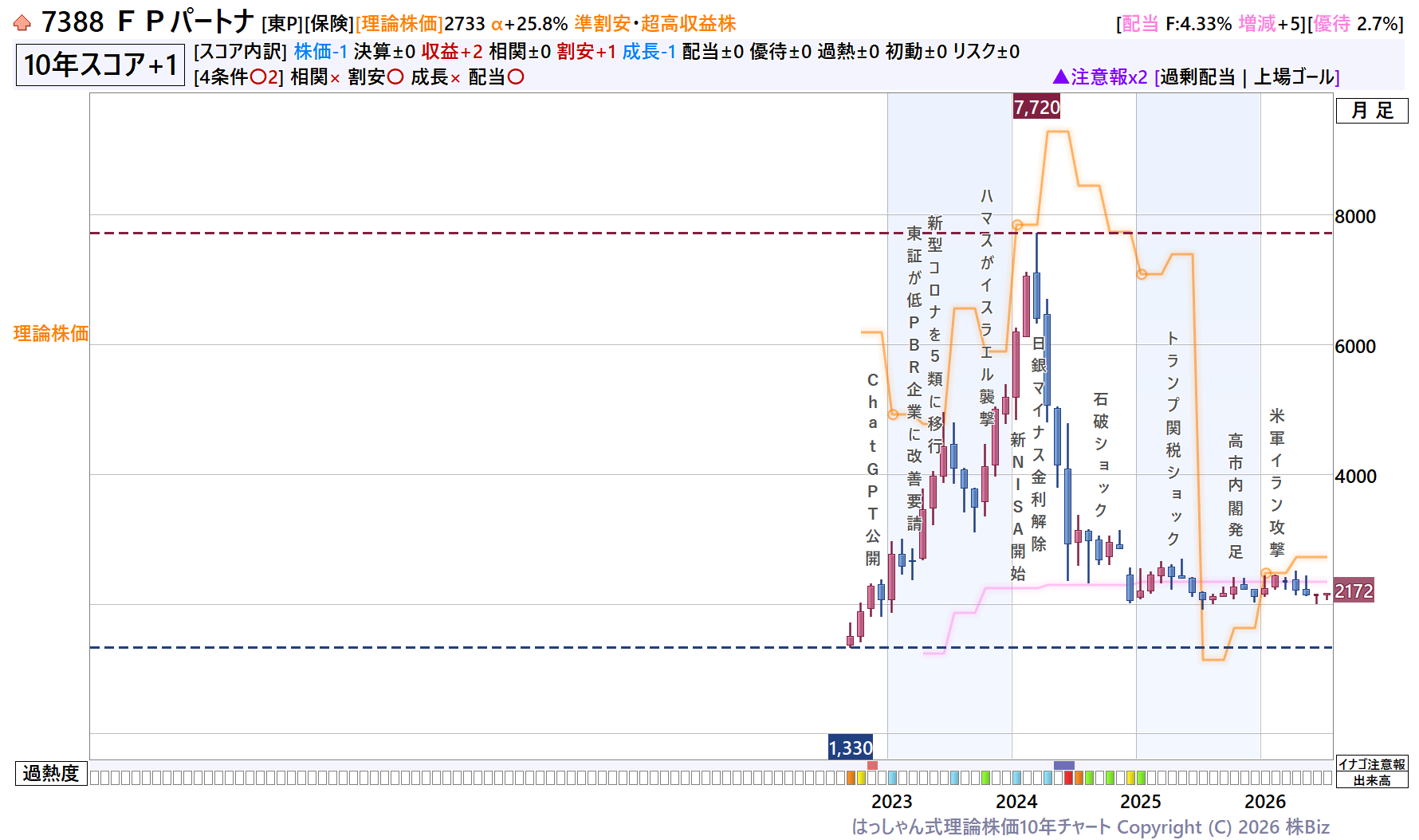Click the red circle after 割安
Screen dimensions: 1419x840
pos(395,77)
